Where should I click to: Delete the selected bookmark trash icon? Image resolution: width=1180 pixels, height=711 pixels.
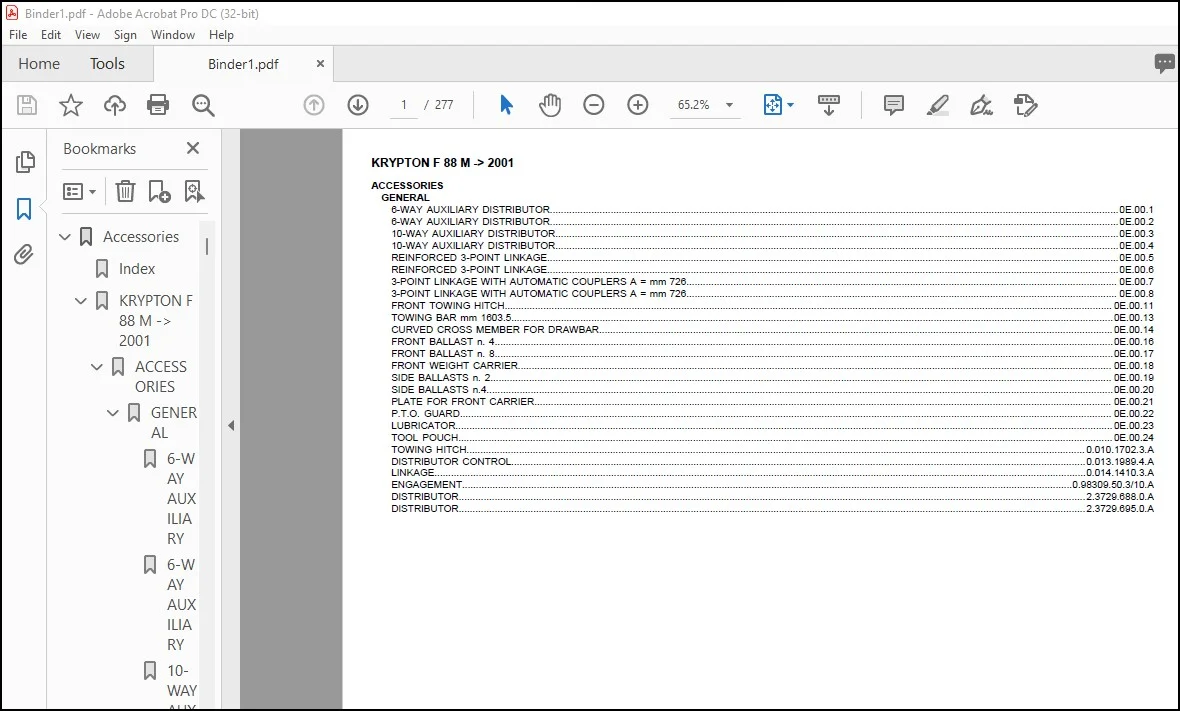point(125,191)
